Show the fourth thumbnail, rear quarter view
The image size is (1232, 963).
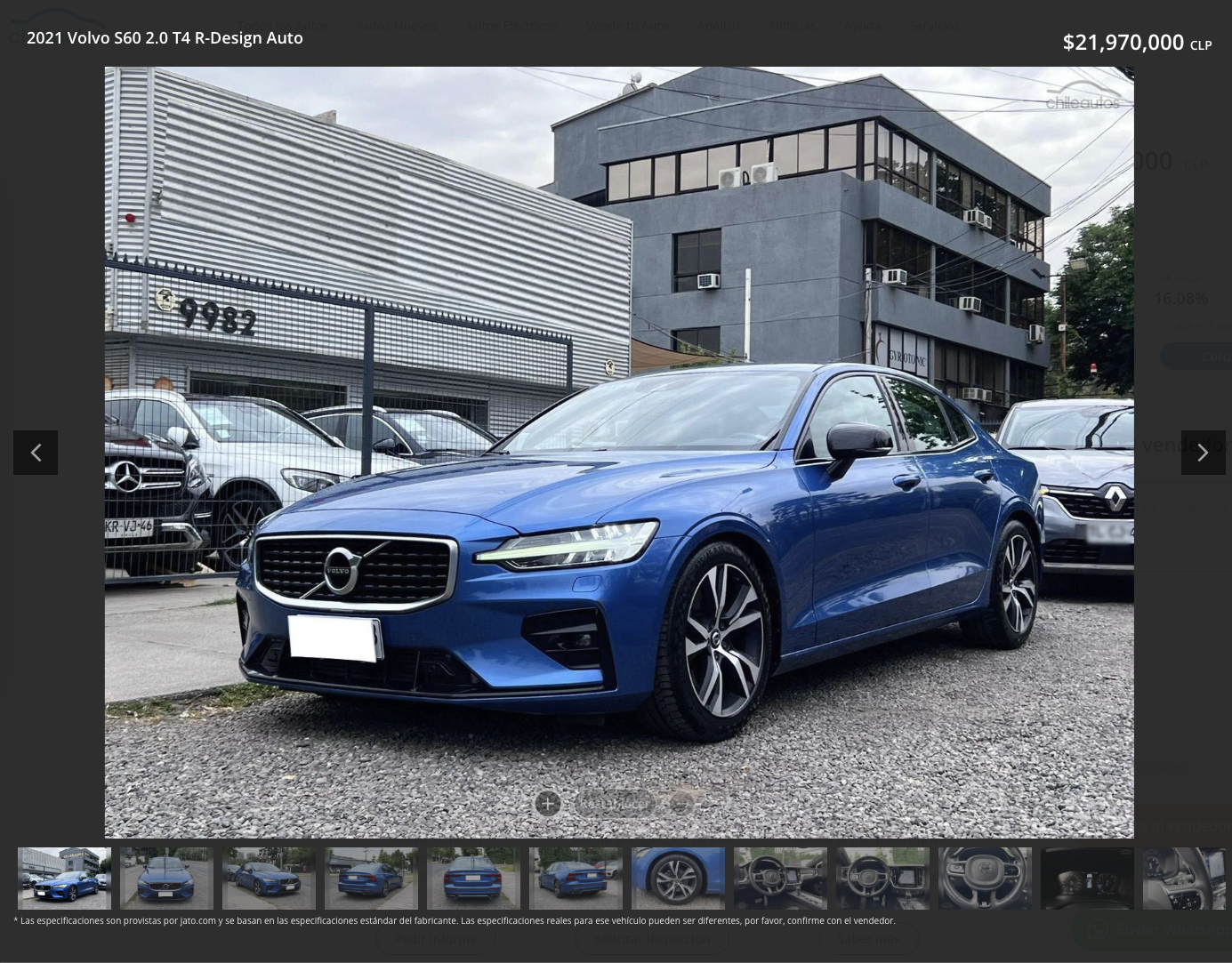pyautogui.click(x=371, y=879)
